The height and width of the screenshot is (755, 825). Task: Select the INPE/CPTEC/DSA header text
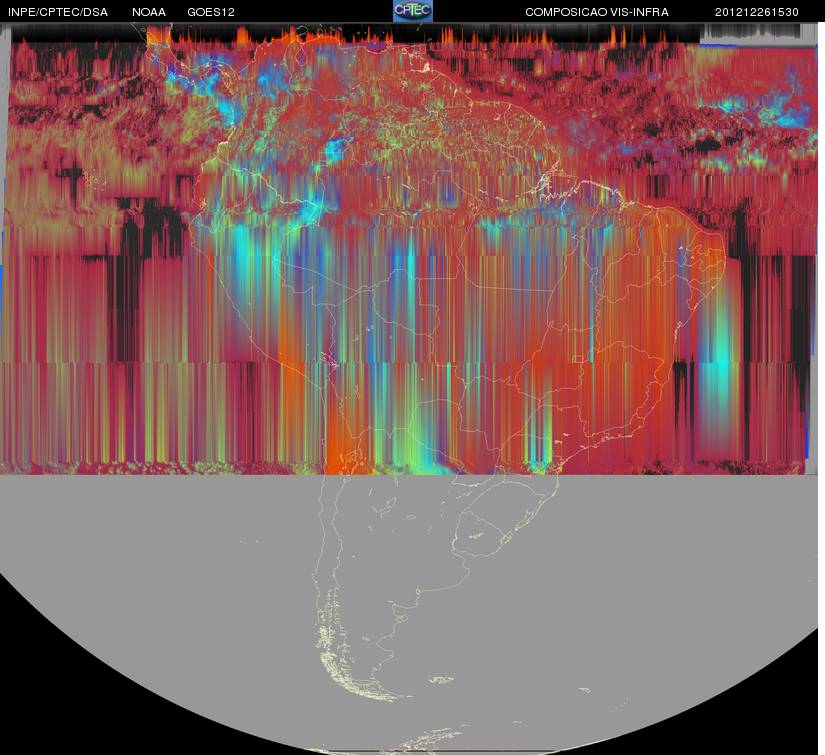(58, 12)
